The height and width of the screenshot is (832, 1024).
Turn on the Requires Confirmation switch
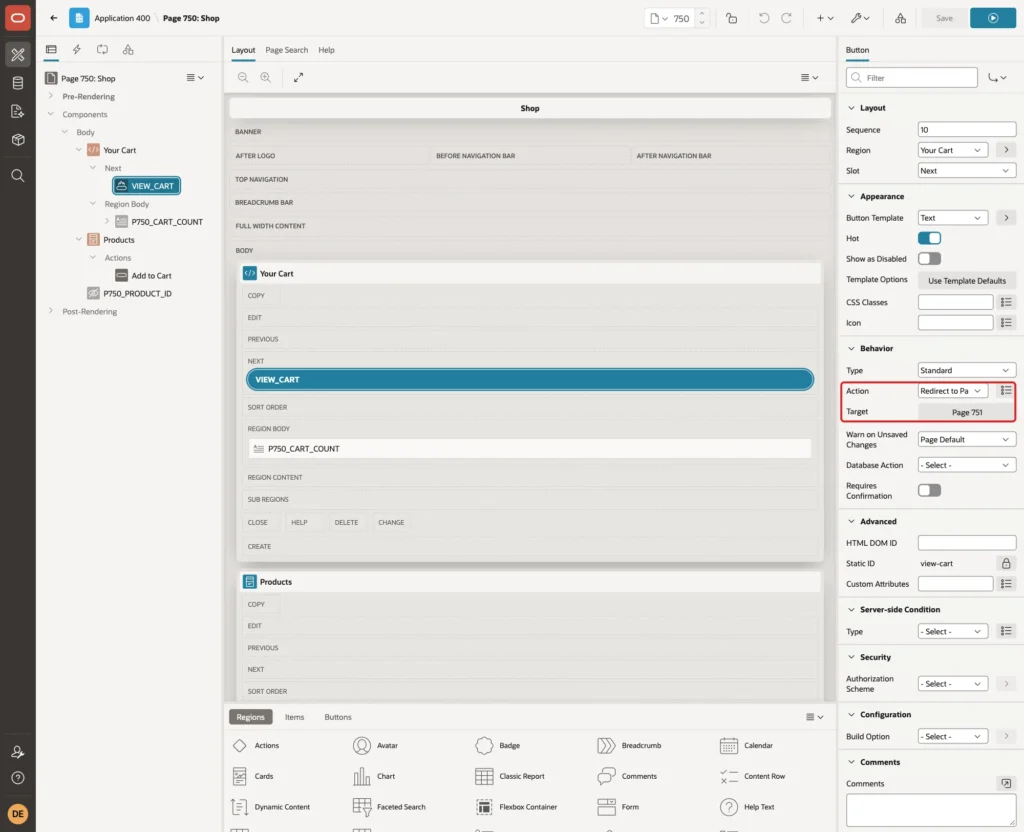coord(929,490)
